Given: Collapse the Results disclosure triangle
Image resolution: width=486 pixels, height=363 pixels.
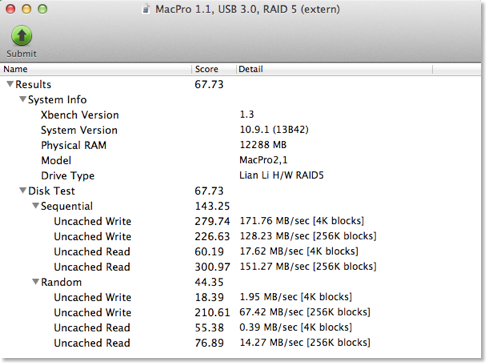Looking at the screenshot, I should (10, 84).
